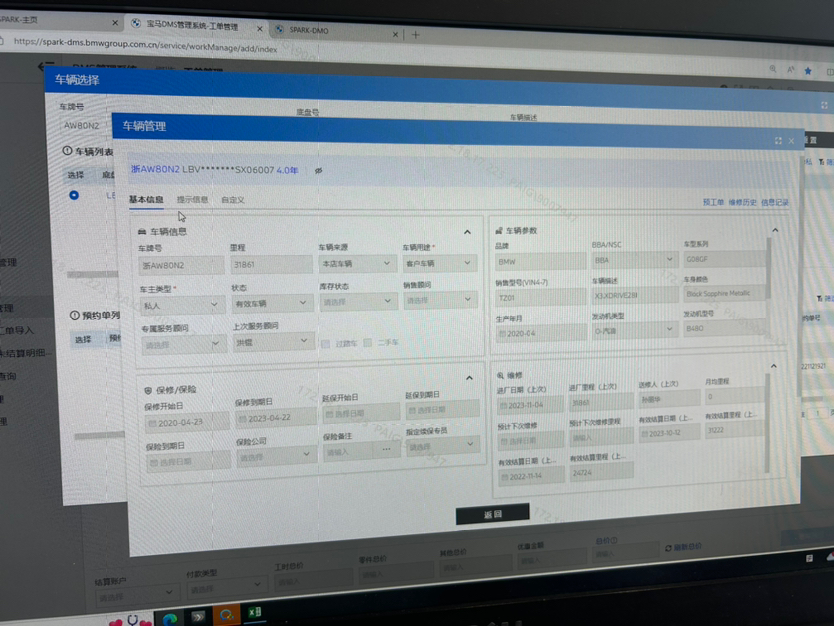Open the 上次服务顾问 dropdown
834x626 pixels.
coord(272,342)
